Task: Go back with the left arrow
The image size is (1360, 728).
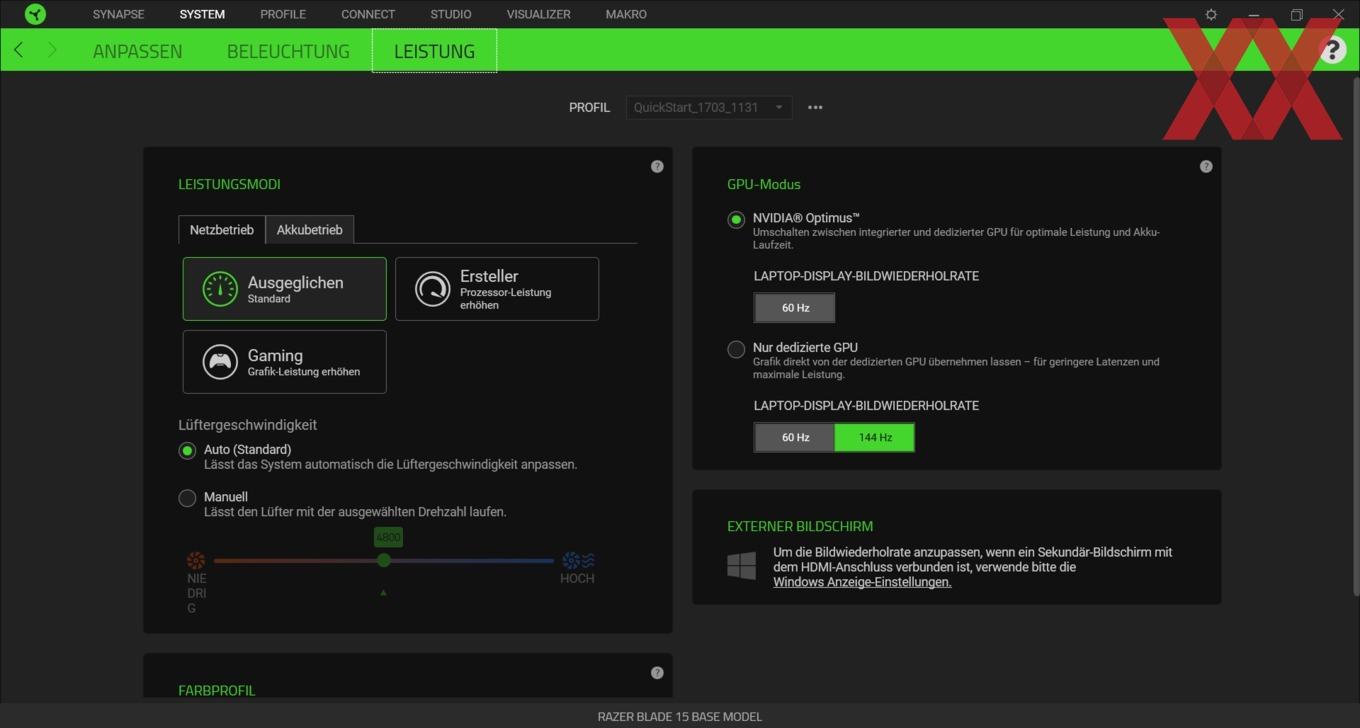Action: click(19, 50)
